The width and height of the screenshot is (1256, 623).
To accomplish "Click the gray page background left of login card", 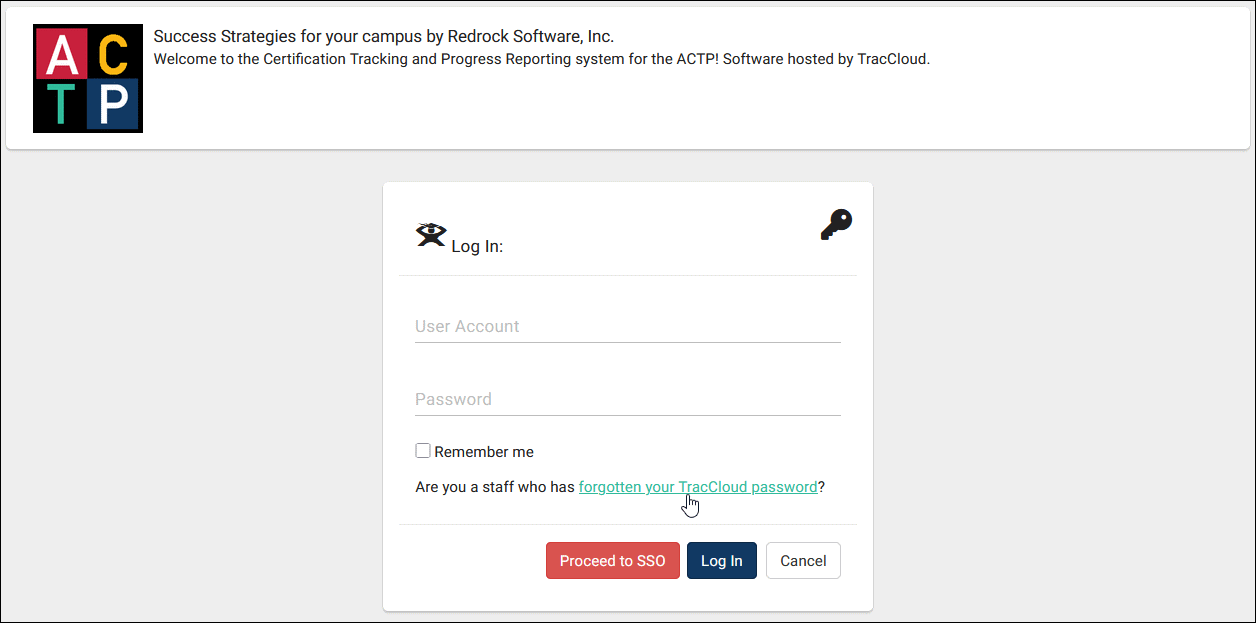I will point(190,400).
